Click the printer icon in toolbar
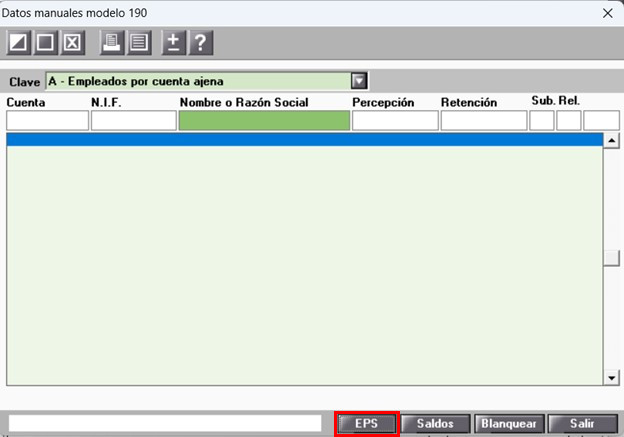 click(x=111, y=42)
